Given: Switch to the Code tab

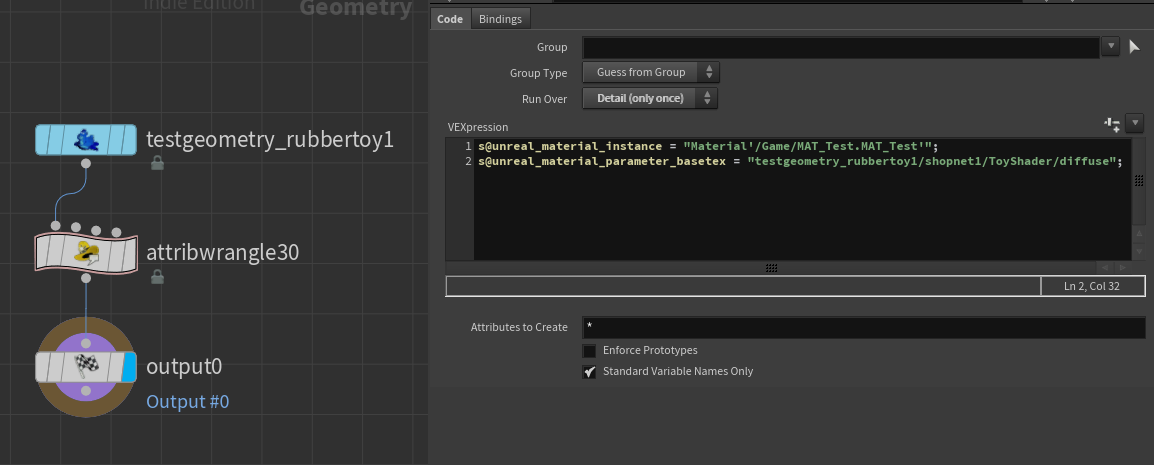Looking at the screenshot, I should 450,19.
